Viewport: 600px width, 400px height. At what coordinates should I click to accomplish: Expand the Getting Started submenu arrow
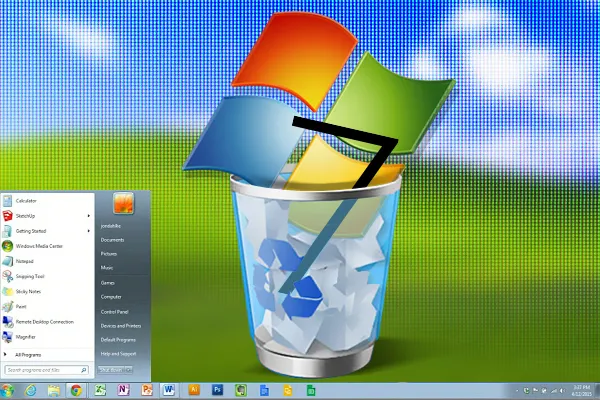(88, 231)
